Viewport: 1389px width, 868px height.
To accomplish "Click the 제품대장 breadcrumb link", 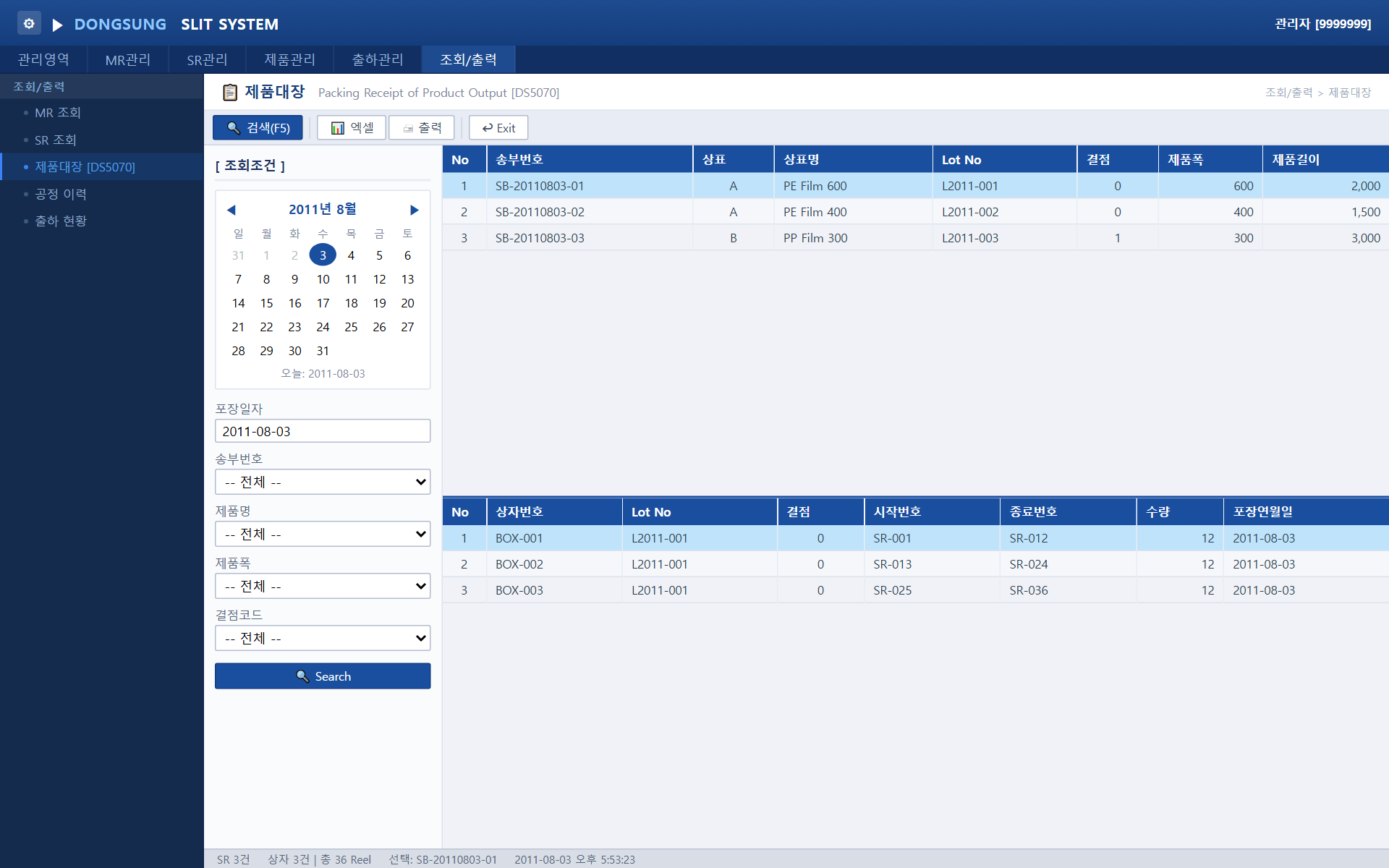I will coord(1350,93).
